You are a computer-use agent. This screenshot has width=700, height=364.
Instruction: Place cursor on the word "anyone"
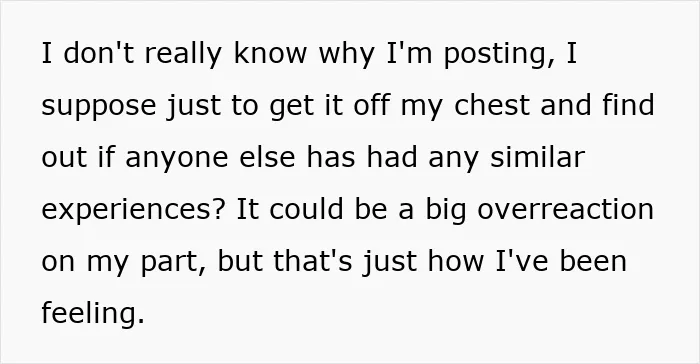coord(177,158)
